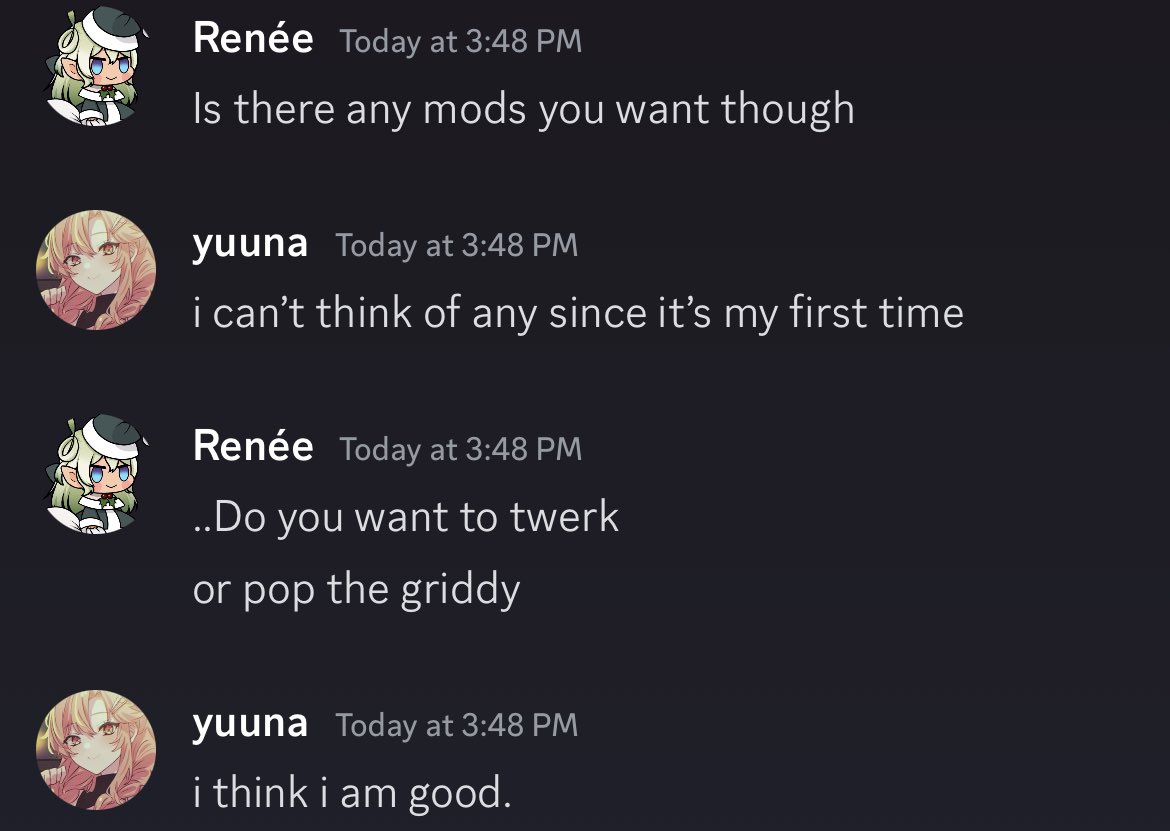Click the timestamp on yuuna's first time message

click(457, 245)
